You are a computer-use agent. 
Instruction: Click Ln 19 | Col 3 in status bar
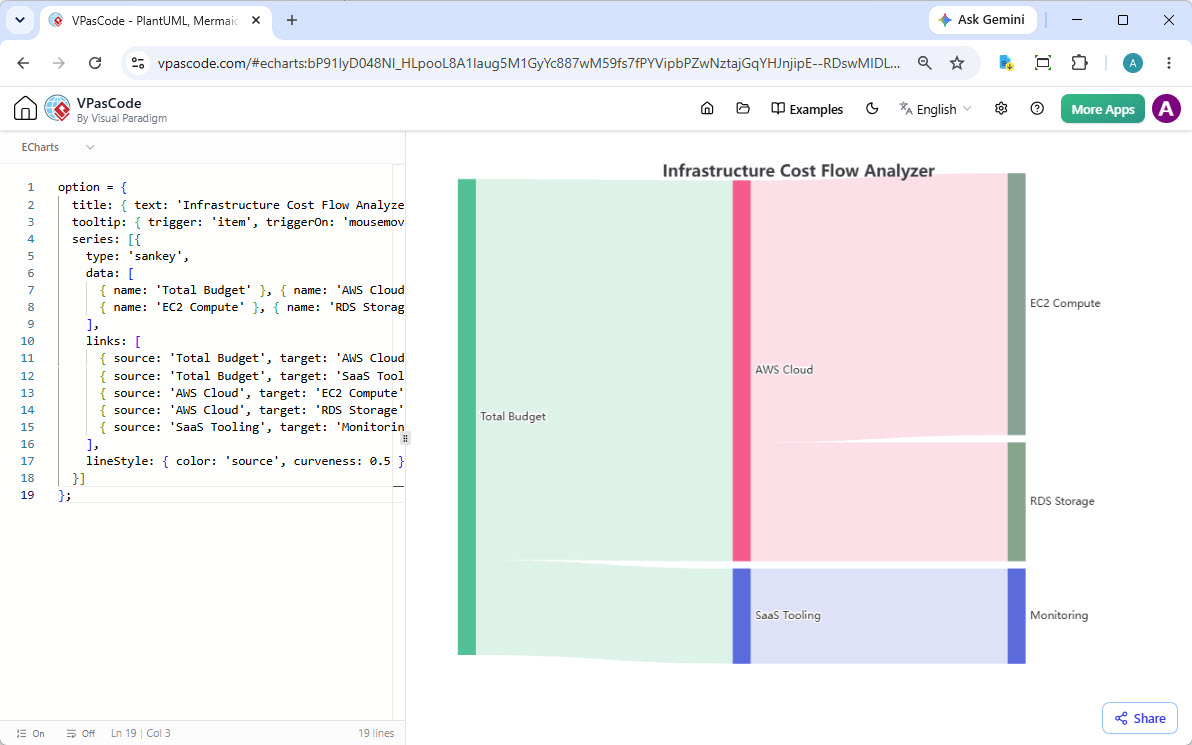141,734
